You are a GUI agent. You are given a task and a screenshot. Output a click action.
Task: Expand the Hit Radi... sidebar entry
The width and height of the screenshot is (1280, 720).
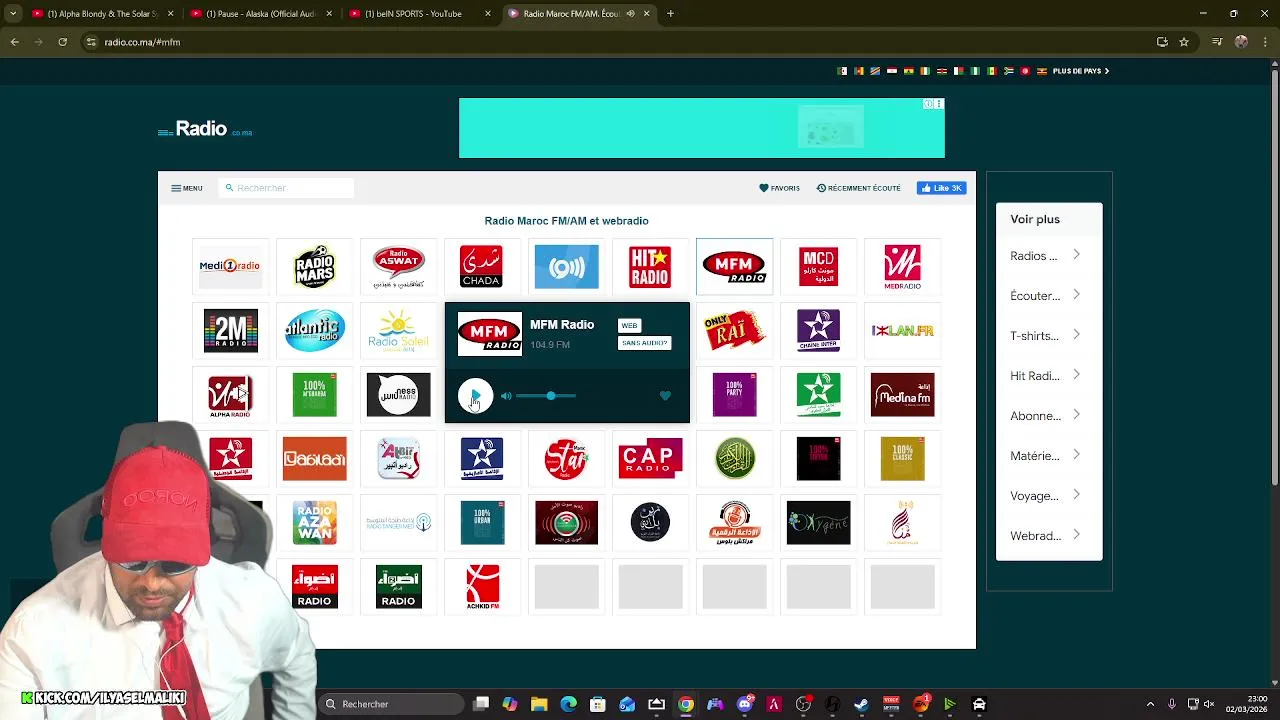point(1049,376)
